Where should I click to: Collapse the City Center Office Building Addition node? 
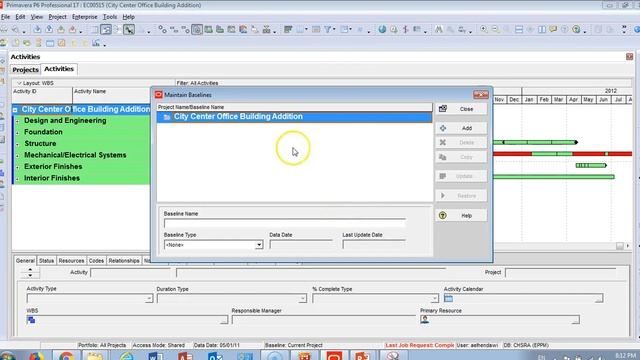coord(15,110)
